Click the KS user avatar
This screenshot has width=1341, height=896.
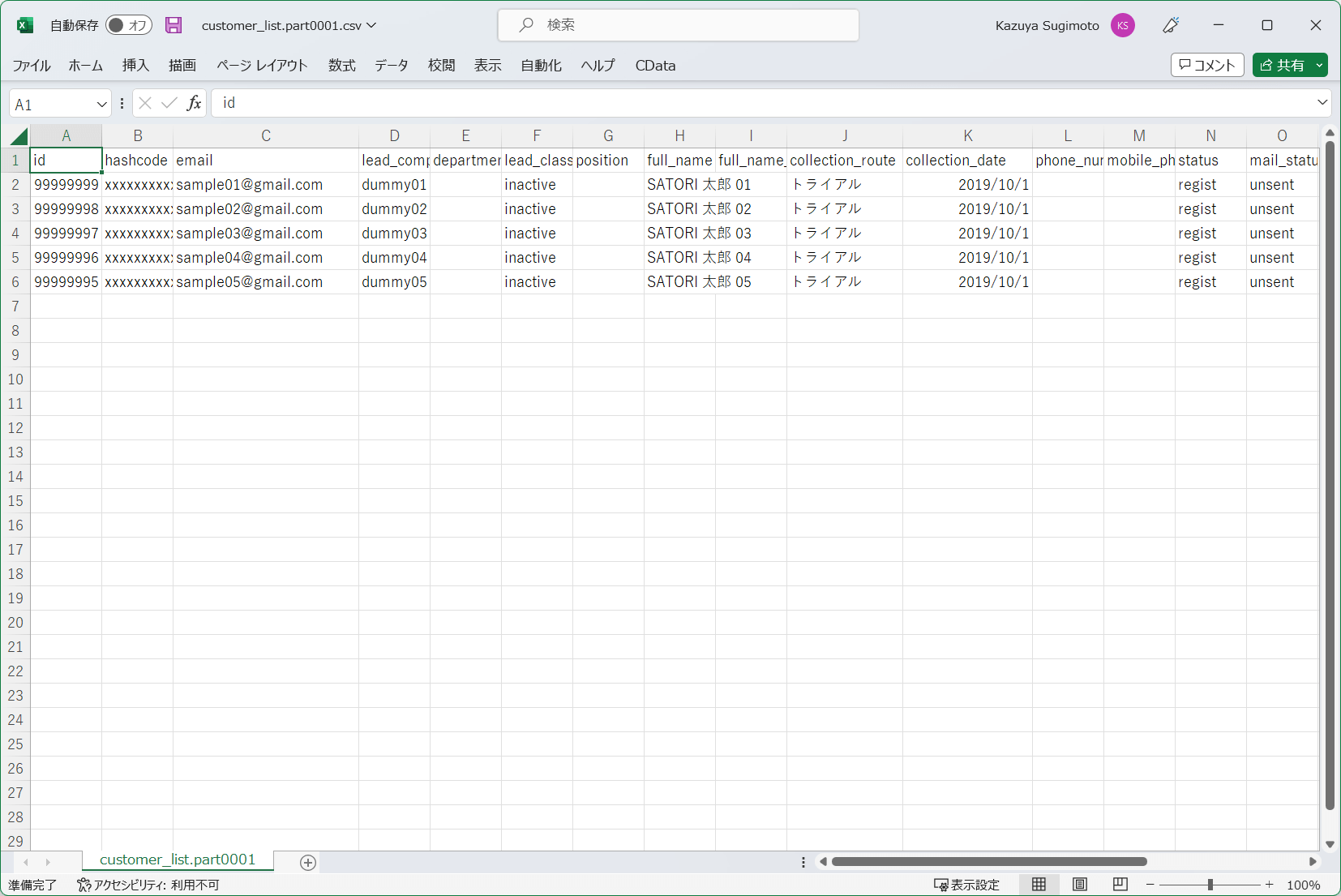[x=1123, y=25]
